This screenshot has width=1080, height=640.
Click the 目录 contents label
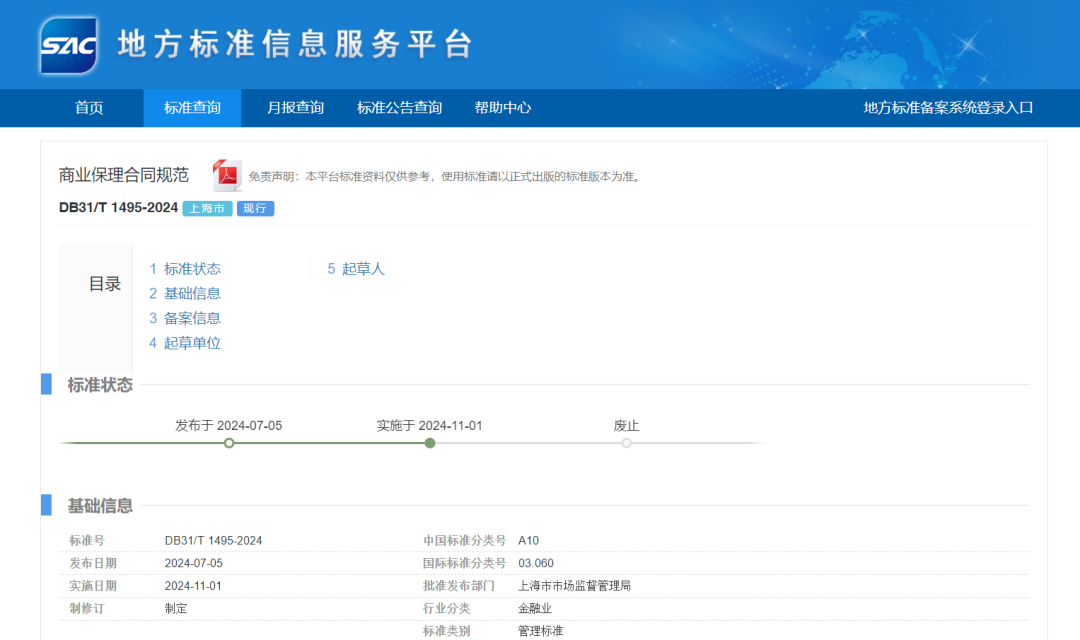[105, 284]
